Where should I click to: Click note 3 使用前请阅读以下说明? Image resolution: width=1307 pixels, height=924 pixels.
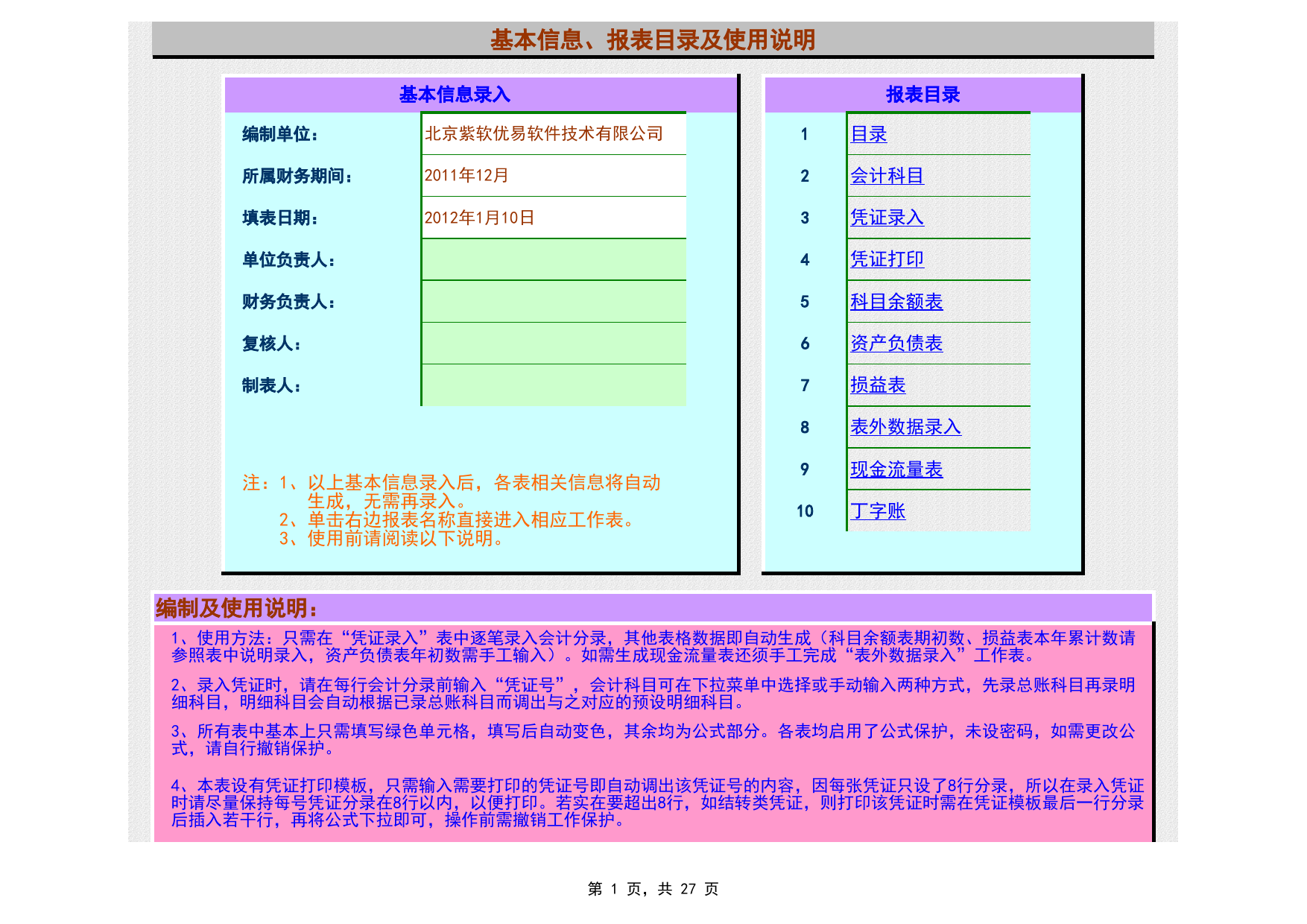[392, 538]
